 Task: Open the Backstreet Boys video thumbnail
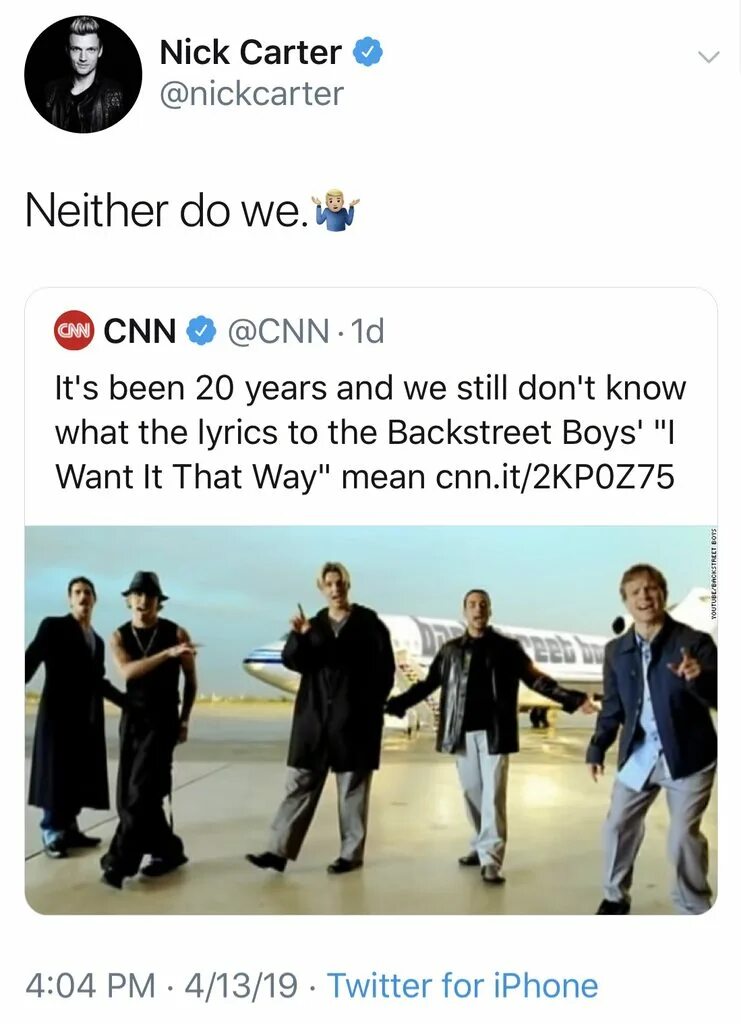tap(371, 720)
